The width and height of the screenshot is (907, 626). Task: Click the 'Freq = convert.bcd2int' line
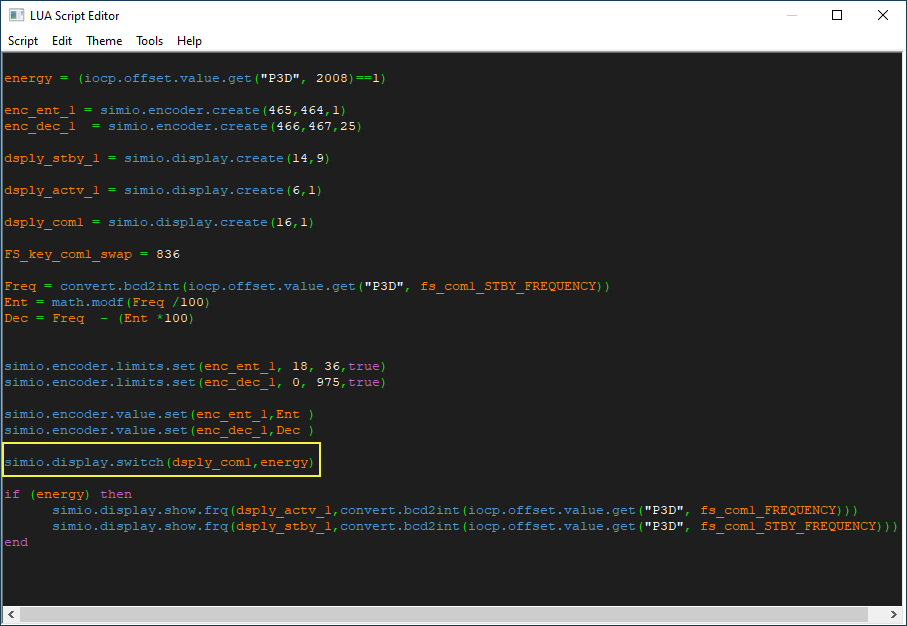click(307, 286)
